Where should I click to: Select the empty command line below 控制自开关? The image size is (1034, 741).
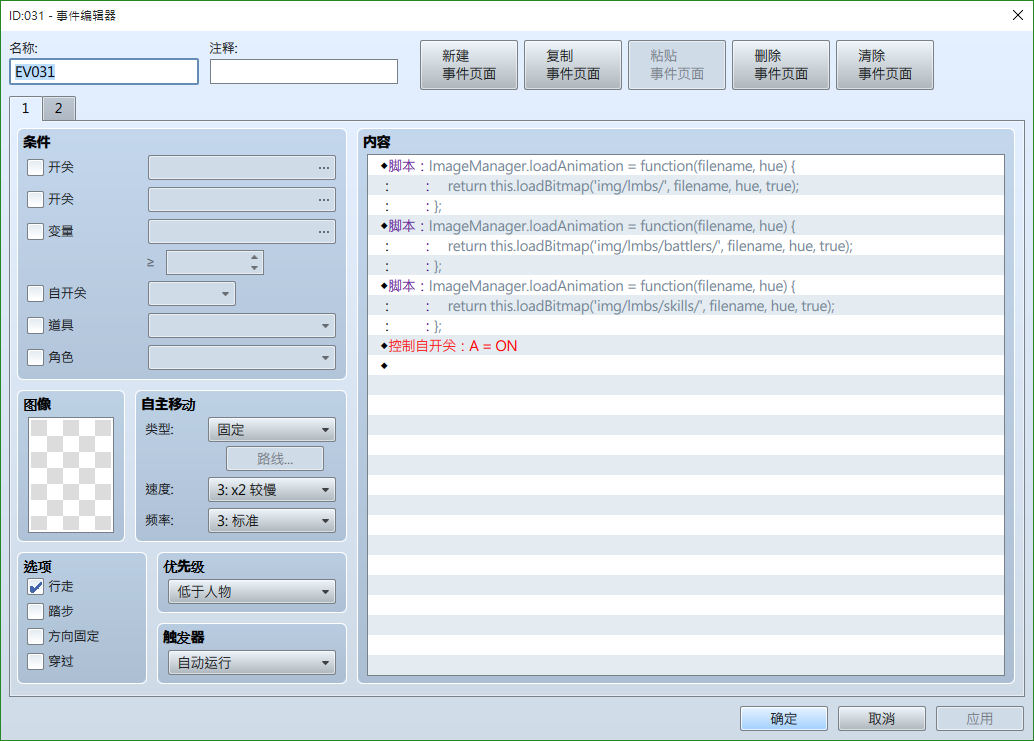[x=686, y=366]
